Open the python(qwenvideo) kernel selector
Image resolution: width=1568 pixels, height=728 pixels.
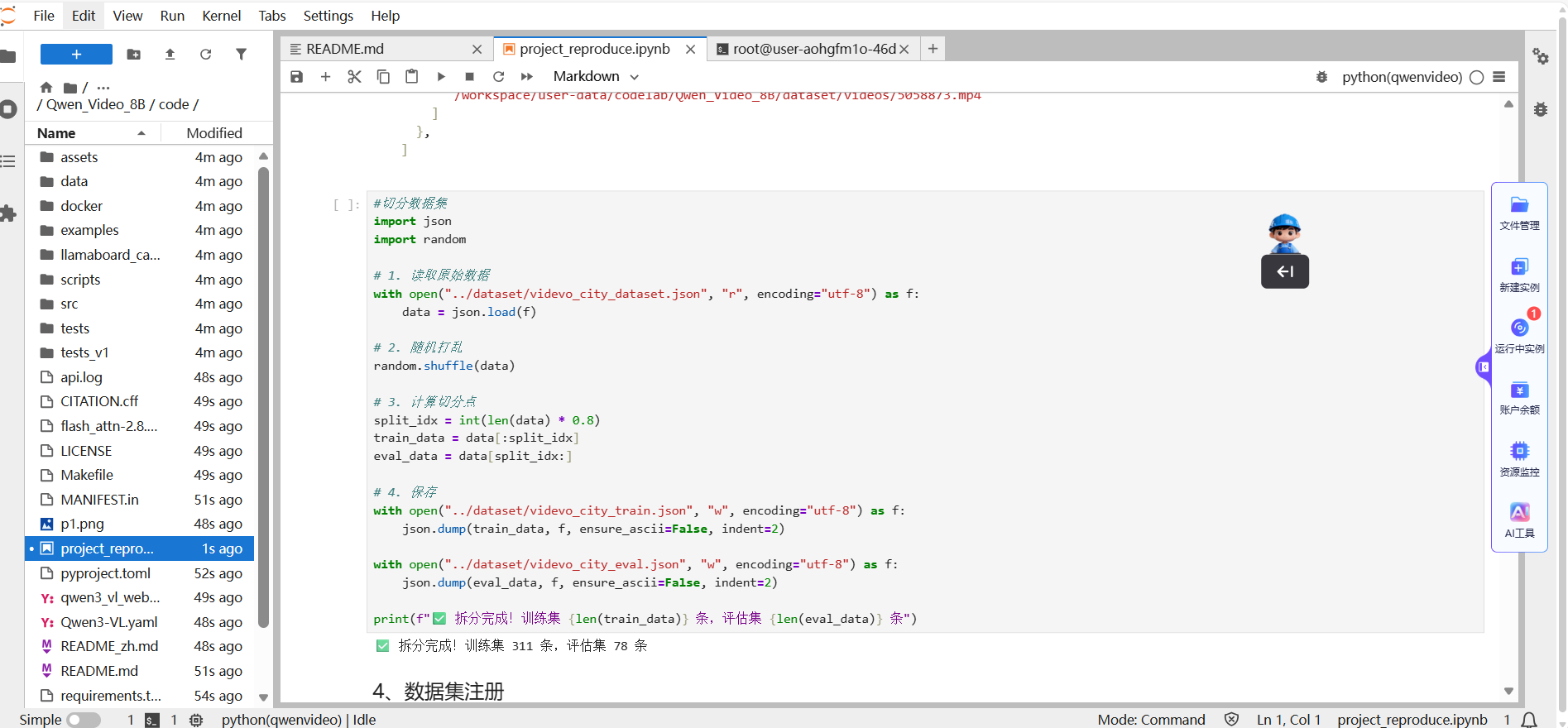1402,77
